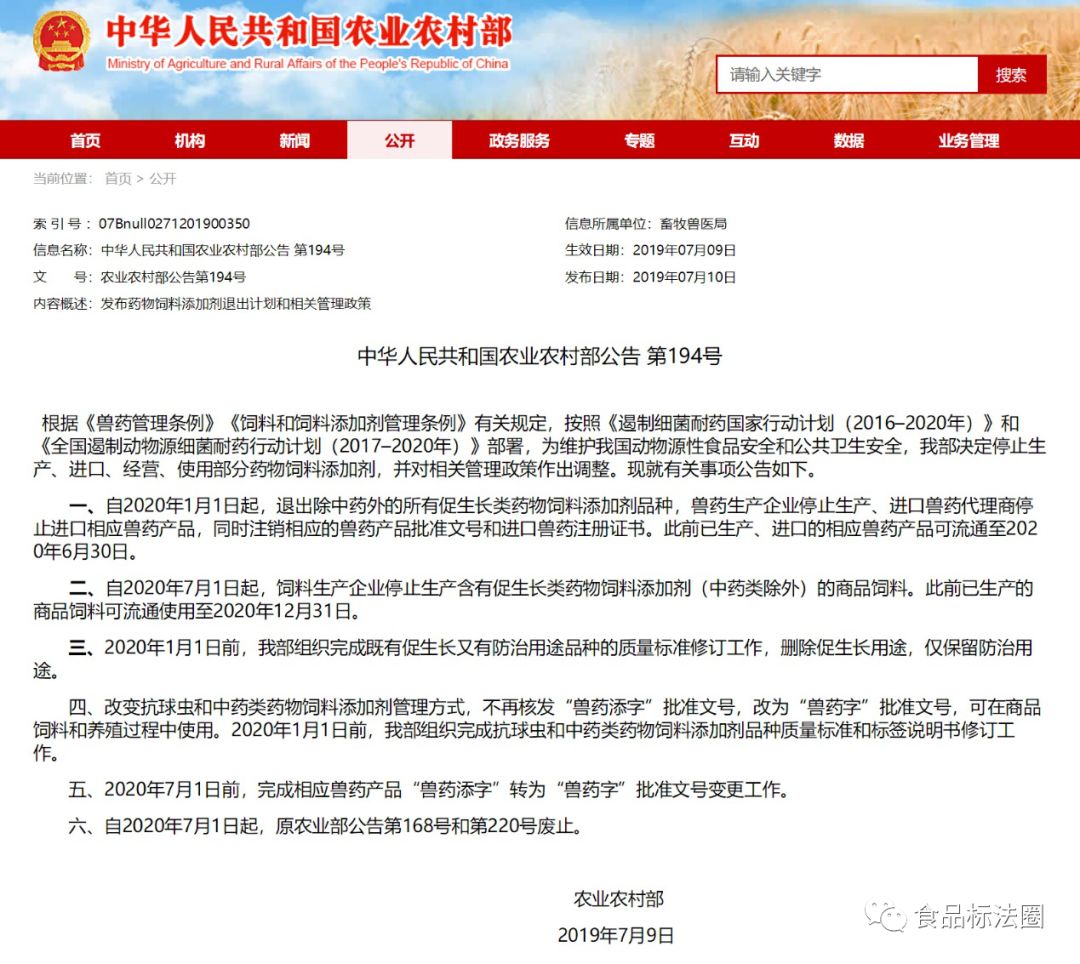Screen dimensions: 1080x964
Task: Click the 公开 breadcrumb link
Action: (163, 179)
